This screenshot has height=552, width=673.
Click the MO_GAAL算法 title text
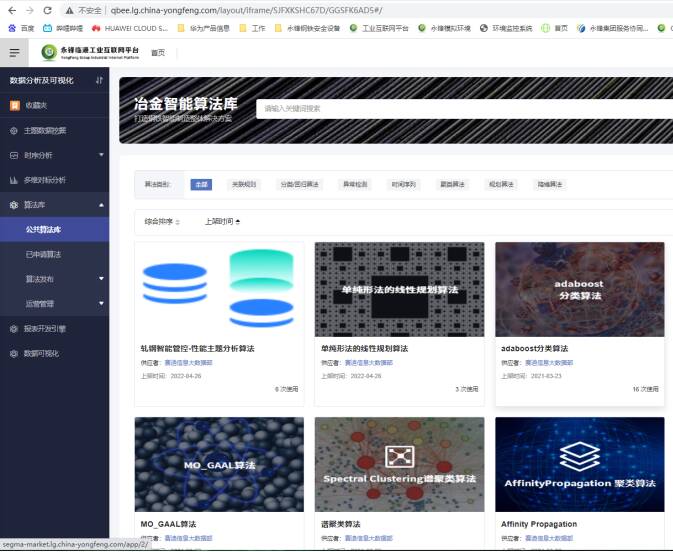168,524
